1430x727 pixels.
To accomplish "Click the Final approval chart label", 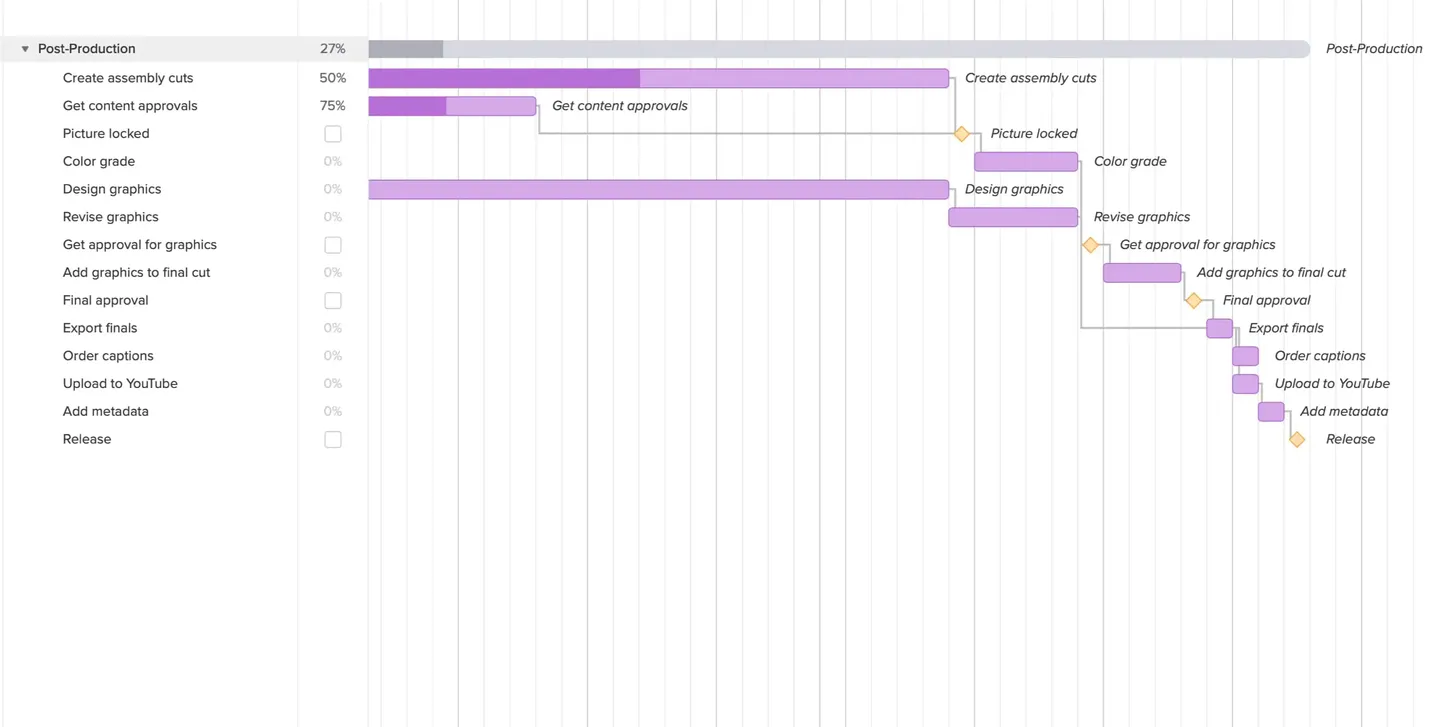I will click(1266, 301).
